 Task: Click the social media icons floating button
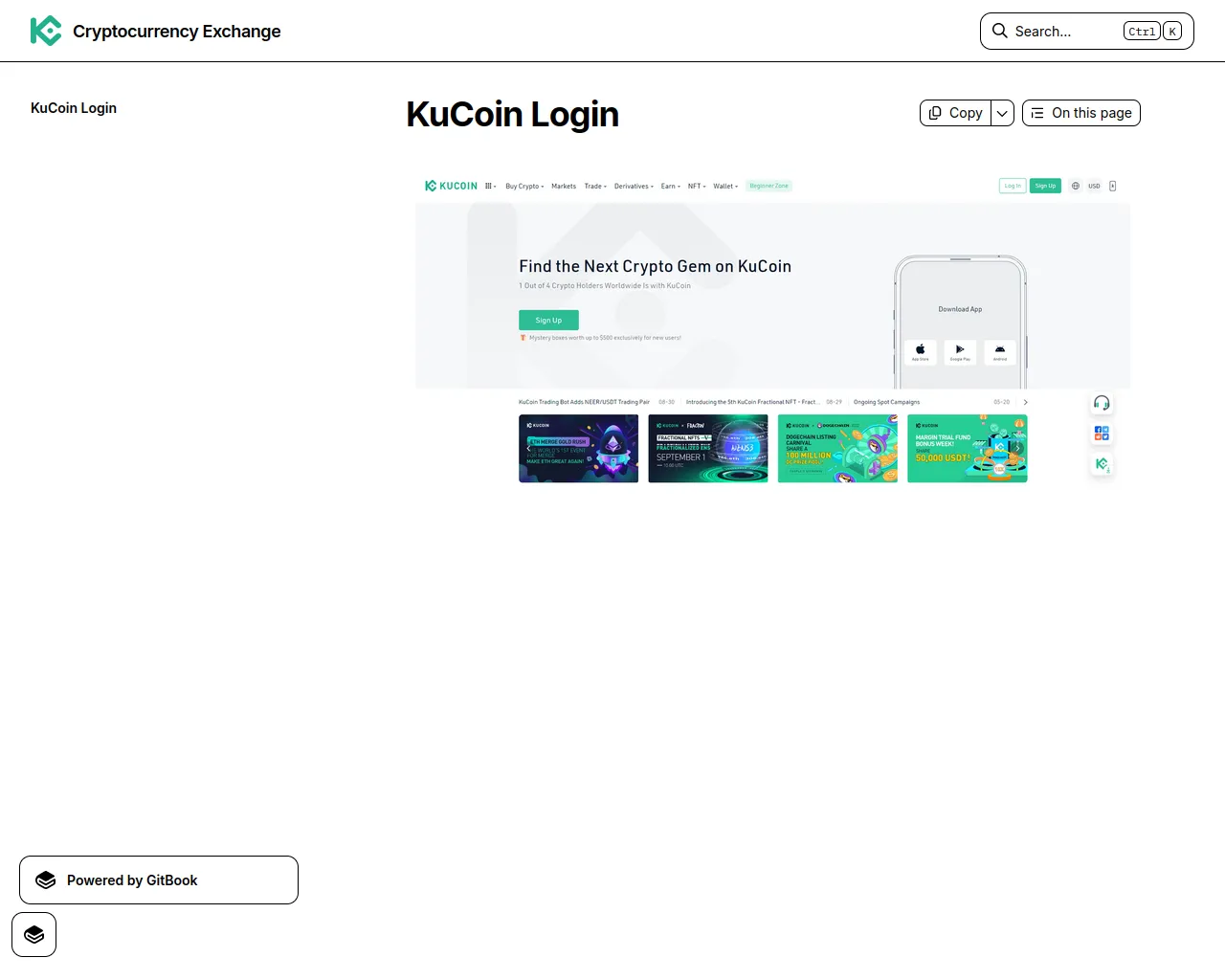point(1102,434)
